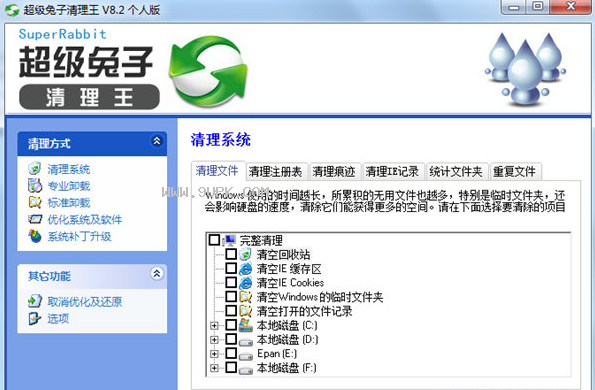This screenshot has height=390, width=595.
Task: Select the 完整清理 tree label
Action: click(x=261, y=241)
